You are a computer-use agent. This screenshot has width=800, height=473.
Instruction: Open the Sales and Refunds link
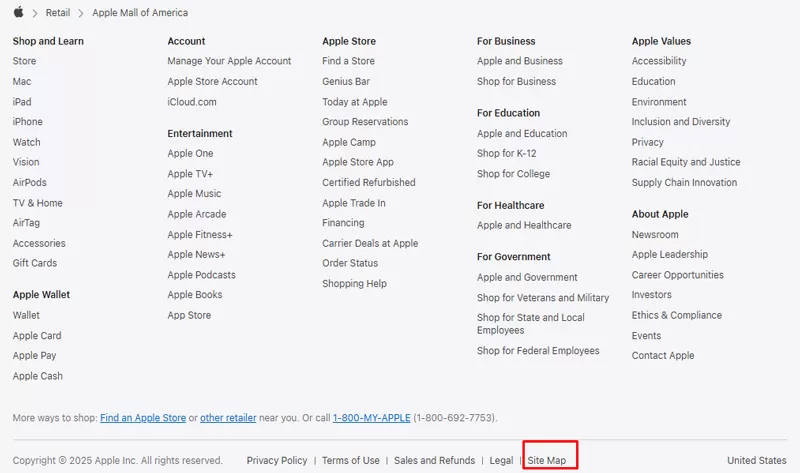(x=434, y=460)
